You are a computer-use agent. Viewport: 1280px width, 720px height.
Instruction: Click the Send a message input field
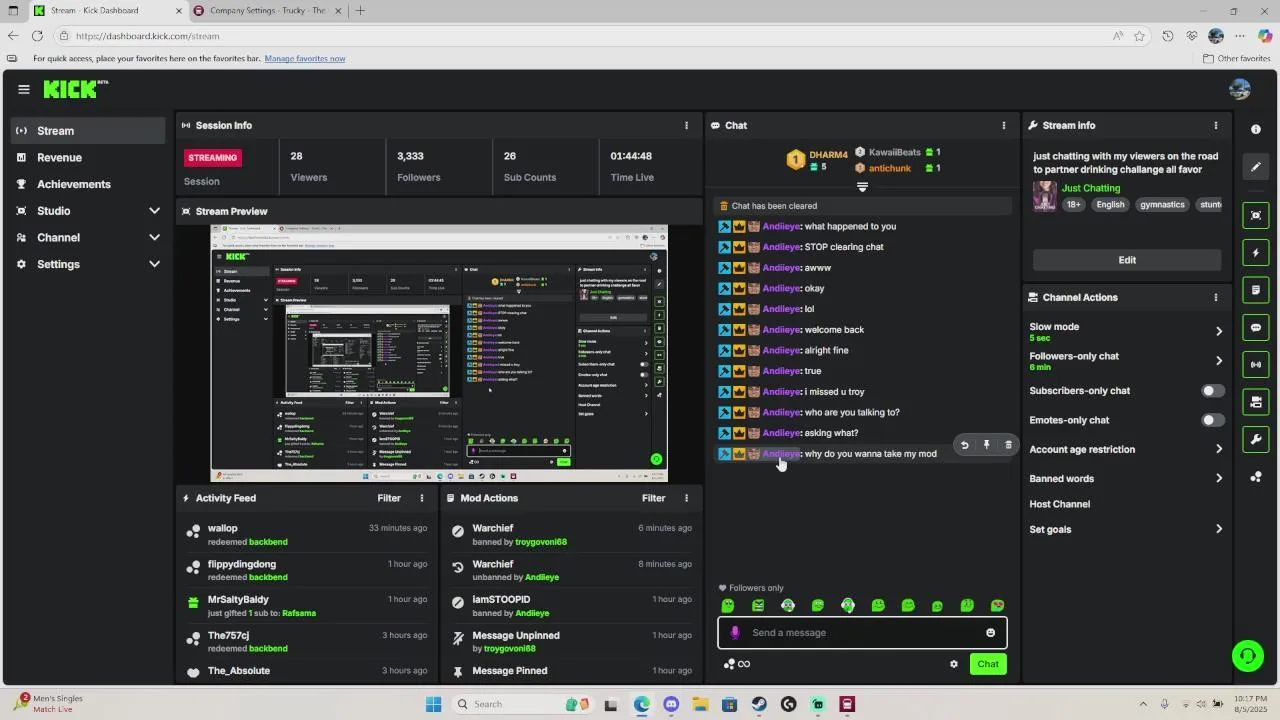pyautogui.click(x=862, y=633)
